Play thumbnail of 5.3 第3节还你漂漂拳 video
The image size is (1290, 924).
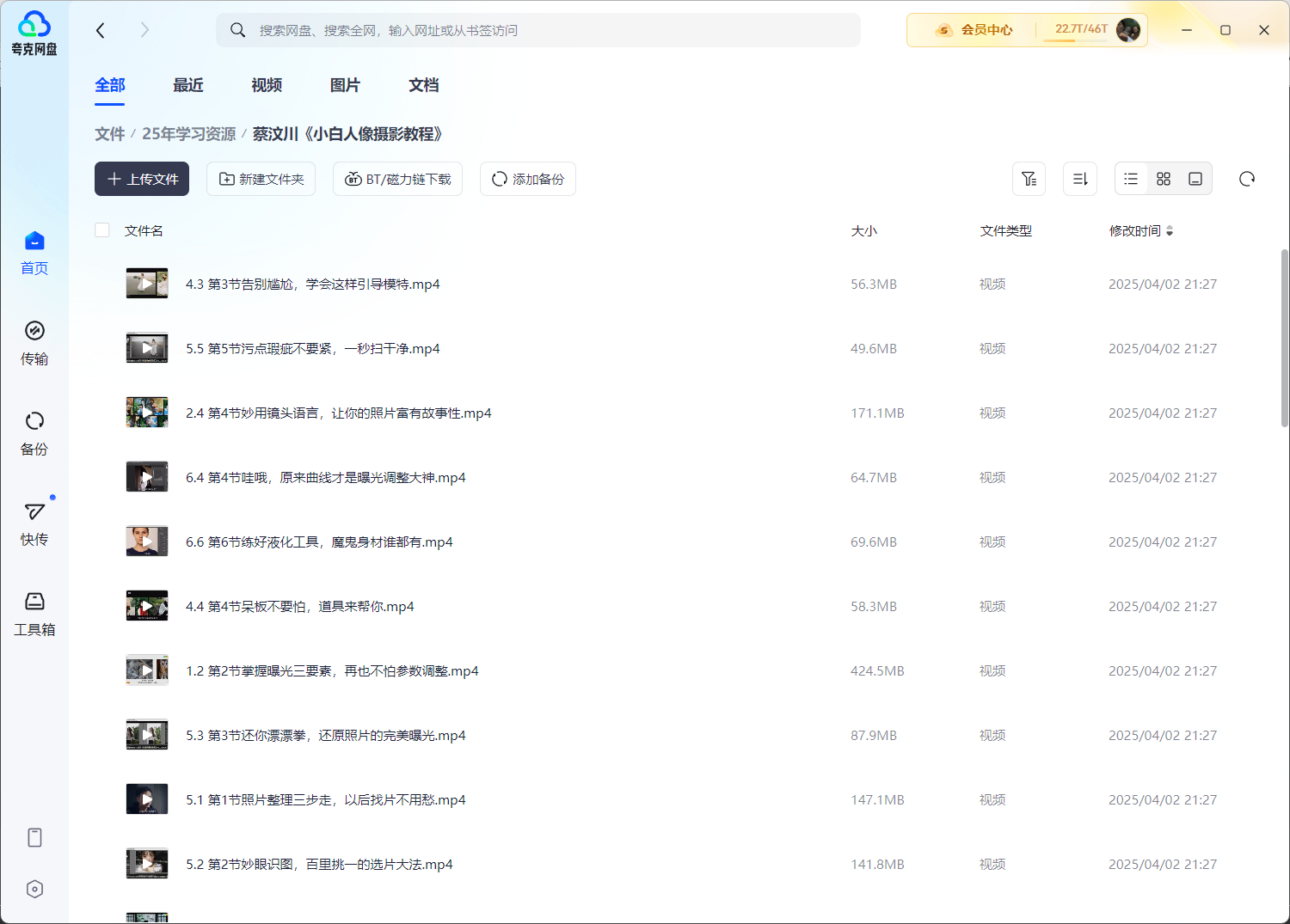tap(147, 735)
